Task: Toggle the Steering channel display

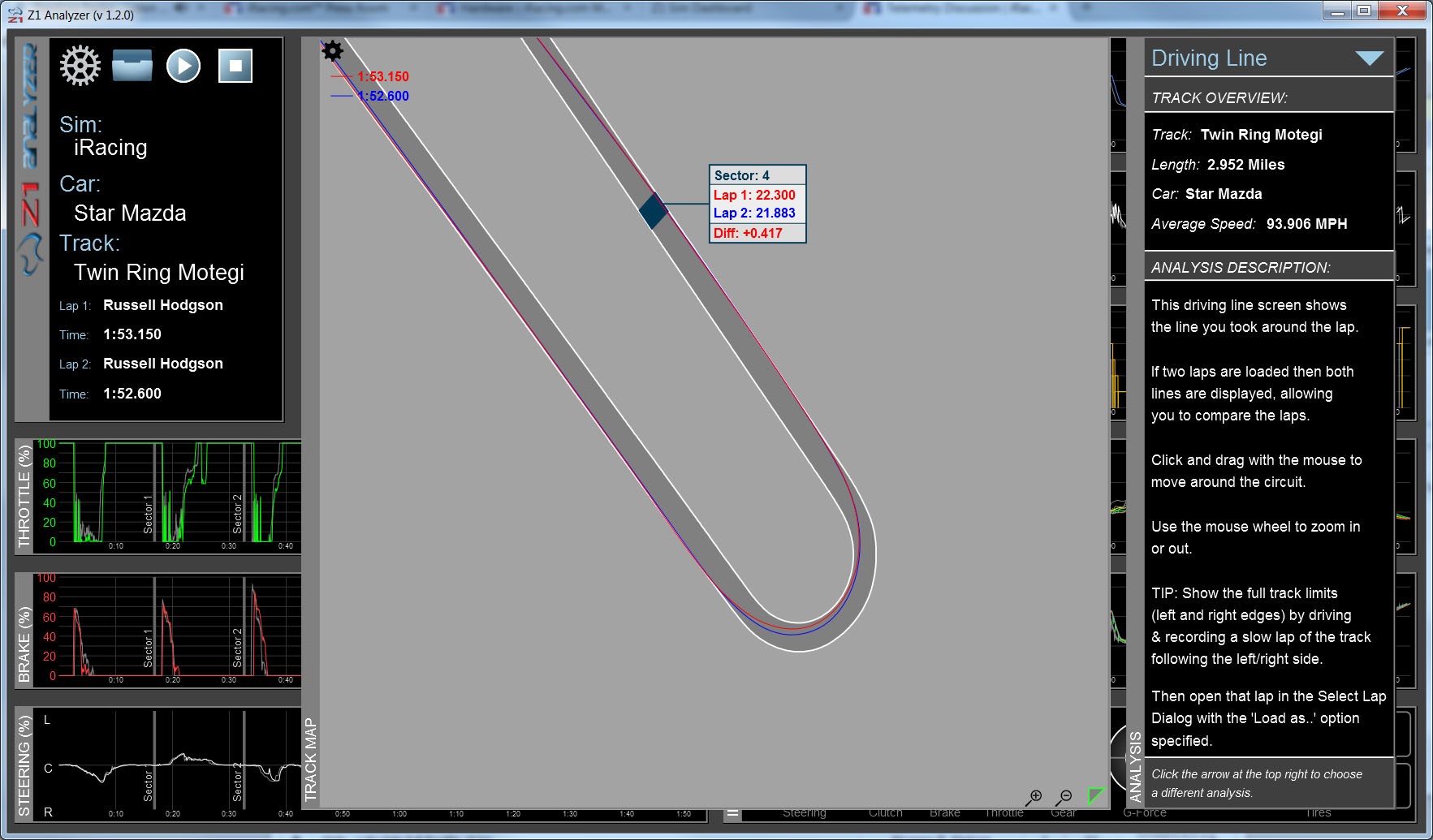Action: tap(805, 812)
